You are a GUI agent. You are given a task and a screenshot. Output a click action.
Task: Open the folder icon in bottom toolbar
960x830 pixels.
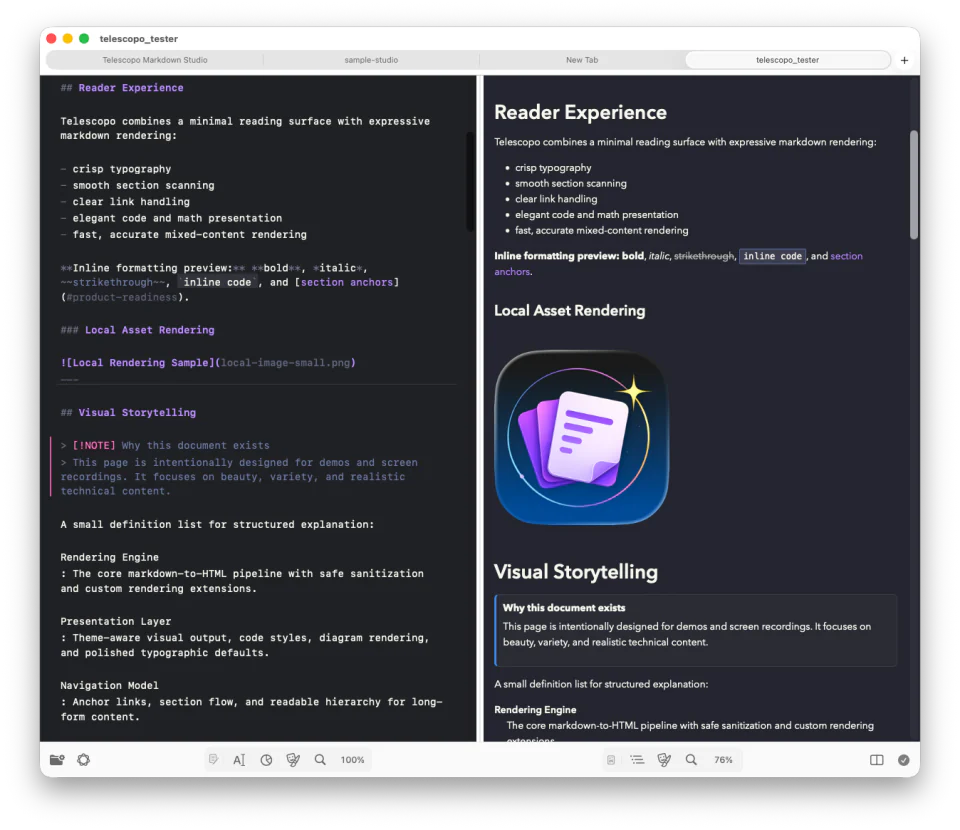click(57, 760)
